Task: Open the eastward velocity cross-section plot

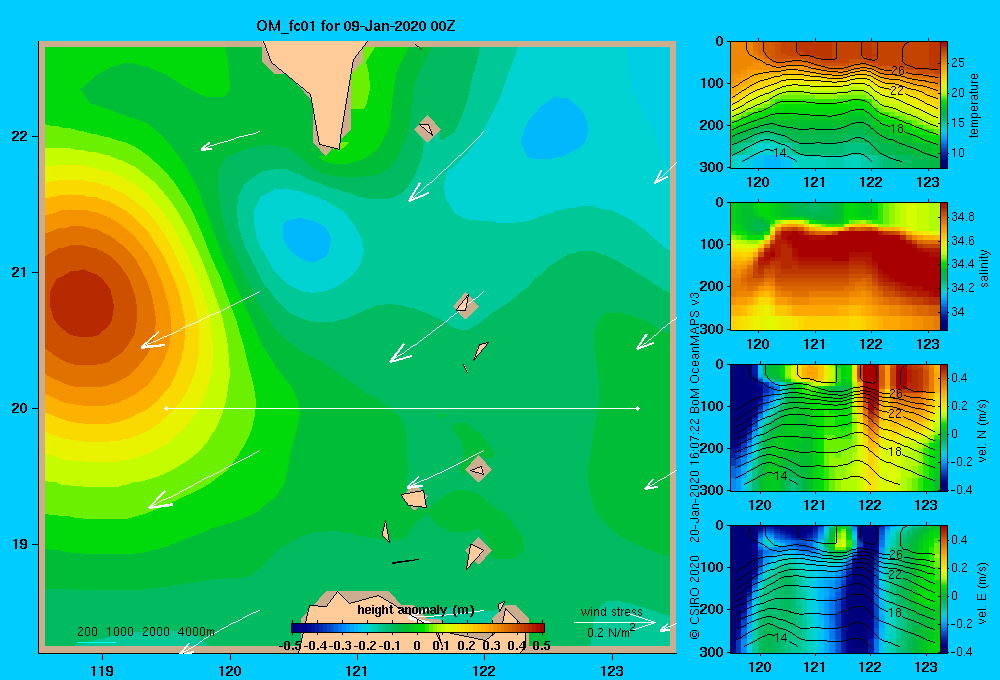Action: coord(834,589)
